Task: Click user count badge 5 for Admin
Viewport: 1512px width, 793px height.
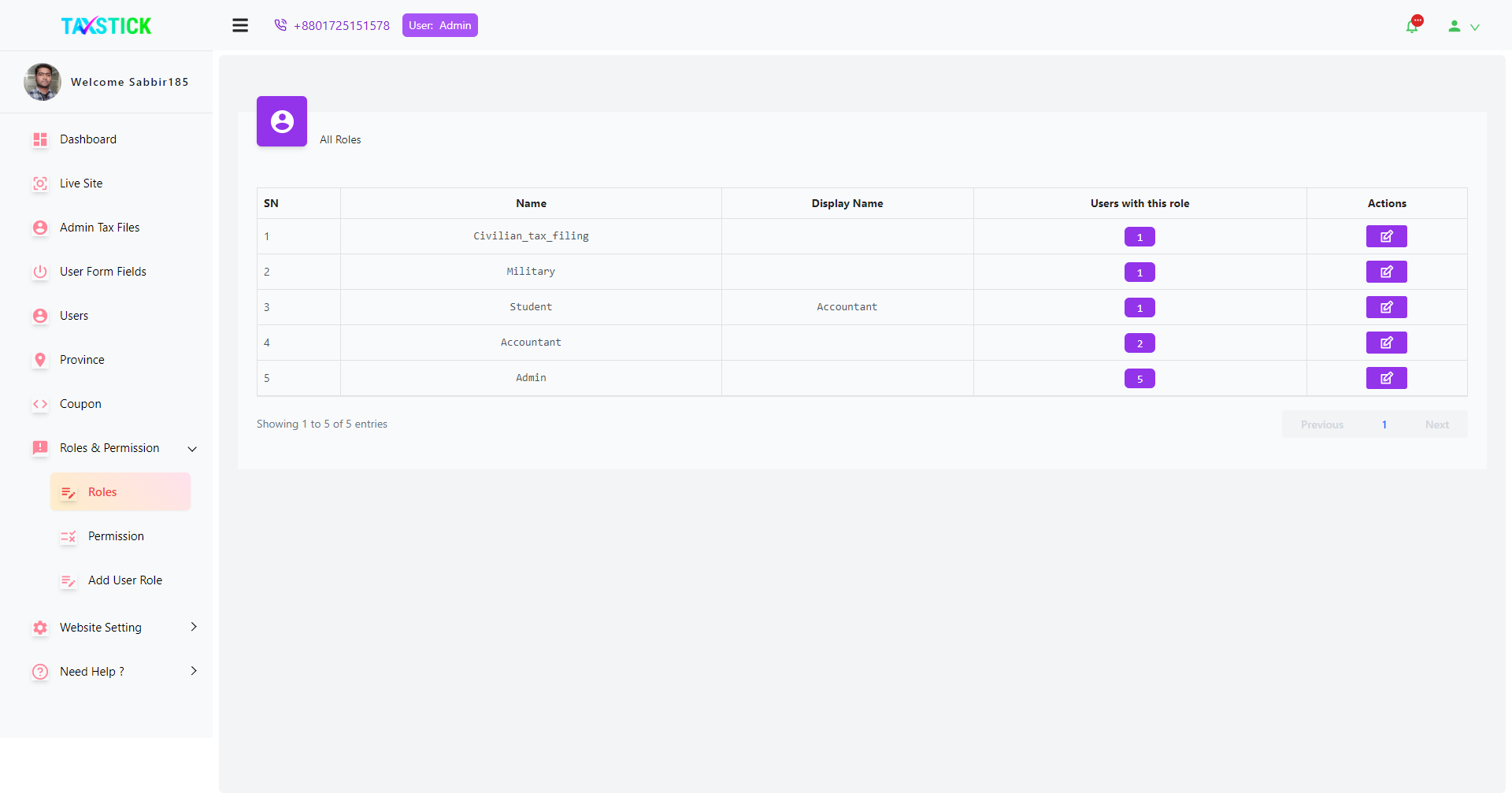Action: pyautogui.click(x=1140, y=379)
